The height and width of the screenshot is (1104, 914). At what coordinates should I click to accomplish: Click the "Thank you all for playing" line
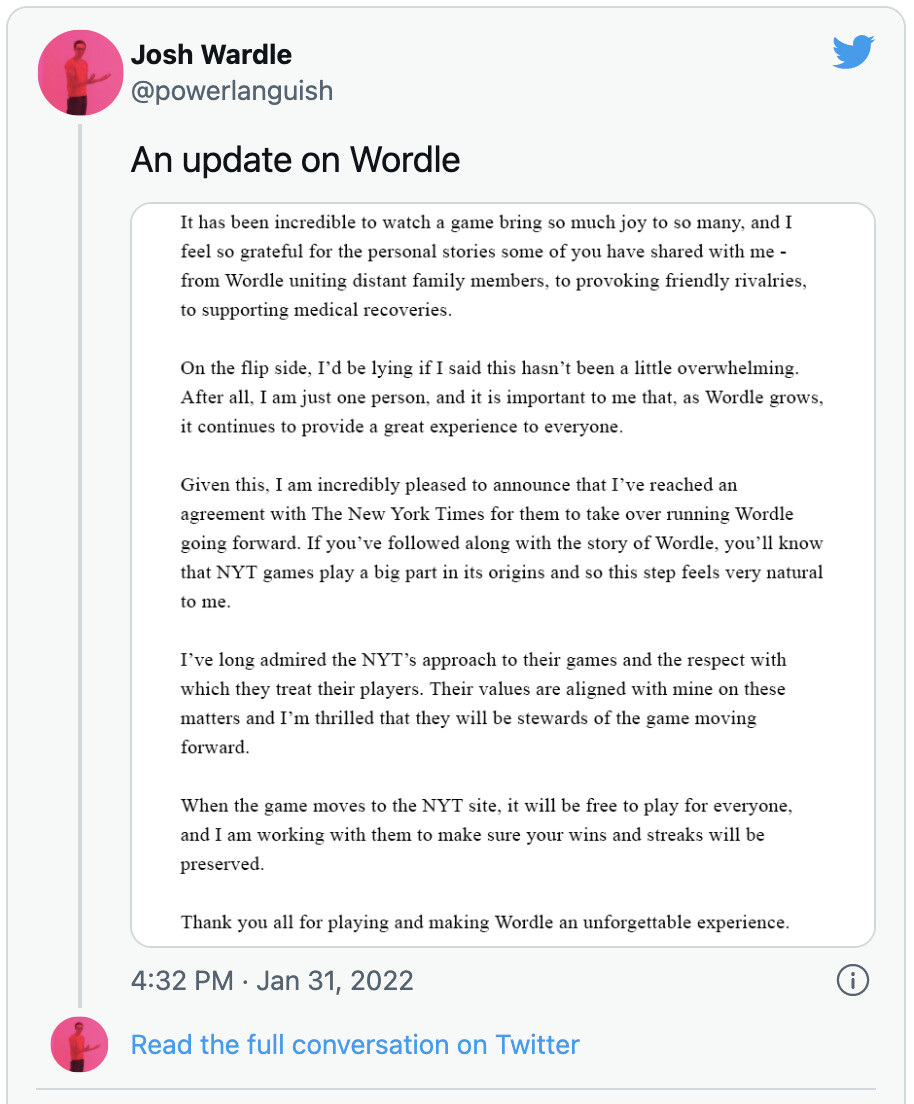[485, 921]
